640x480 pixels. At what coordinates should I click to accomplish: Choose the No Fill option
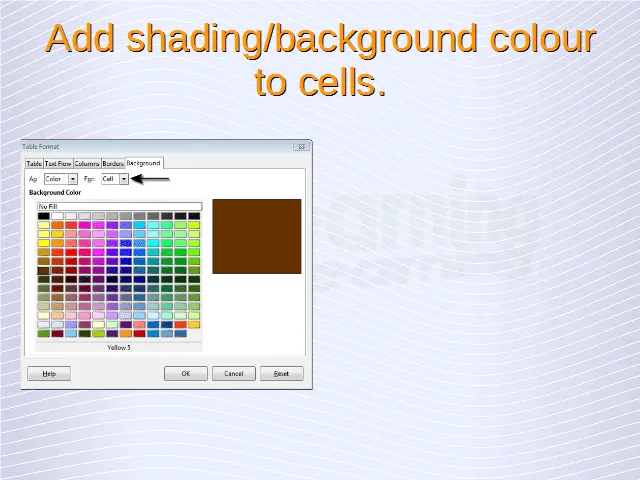[x=119, y=206]
